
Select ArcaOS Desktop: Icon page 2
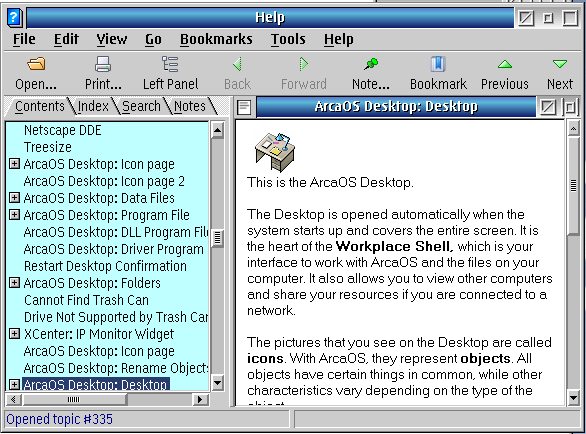104,181
